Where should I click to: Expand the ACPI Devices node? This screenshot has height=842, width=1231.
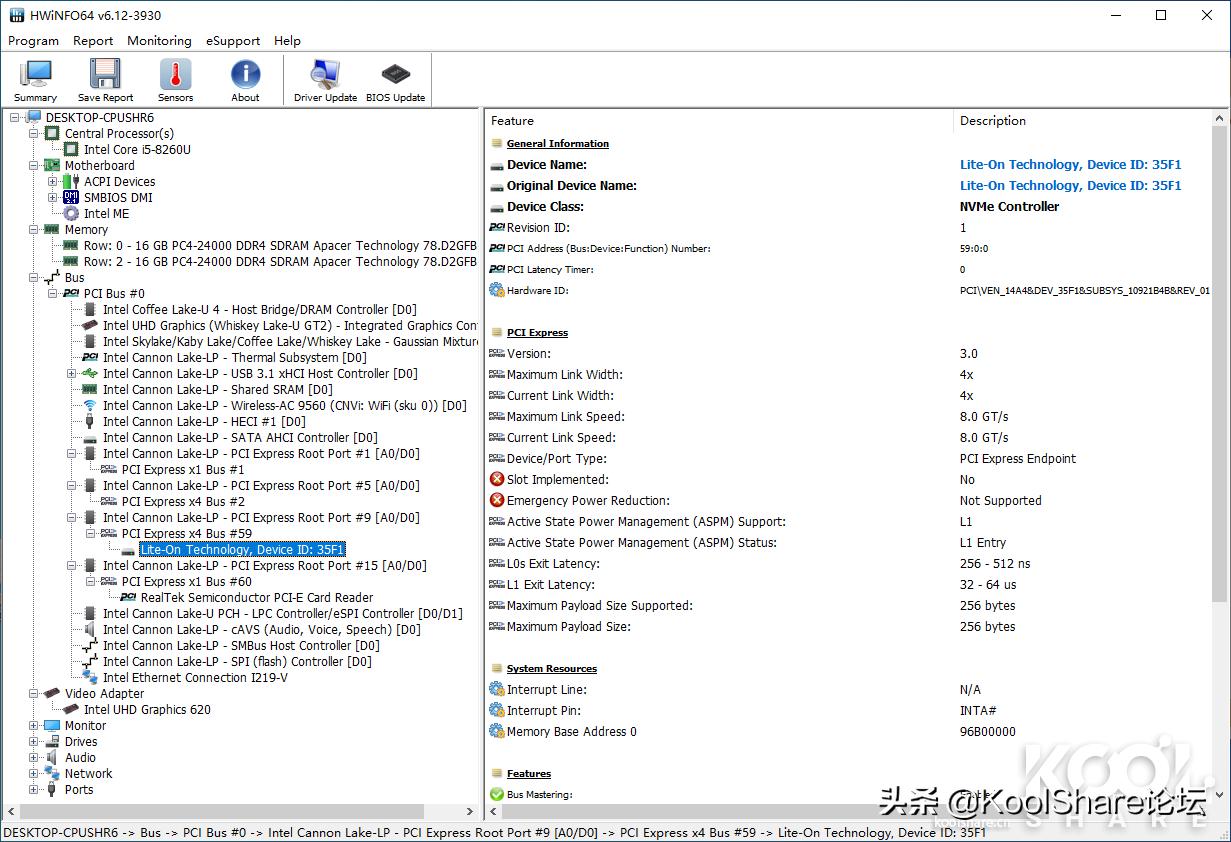[x=54, y=181]
